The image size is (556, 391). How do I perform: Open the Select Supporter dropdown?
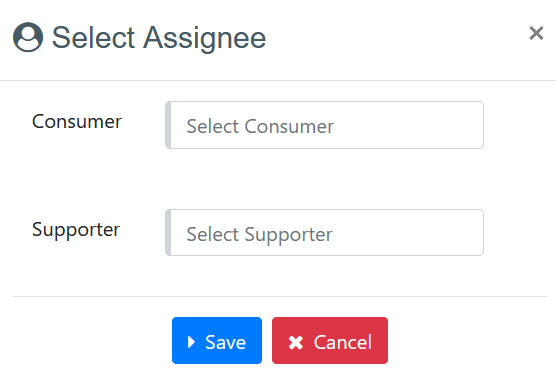324,233
